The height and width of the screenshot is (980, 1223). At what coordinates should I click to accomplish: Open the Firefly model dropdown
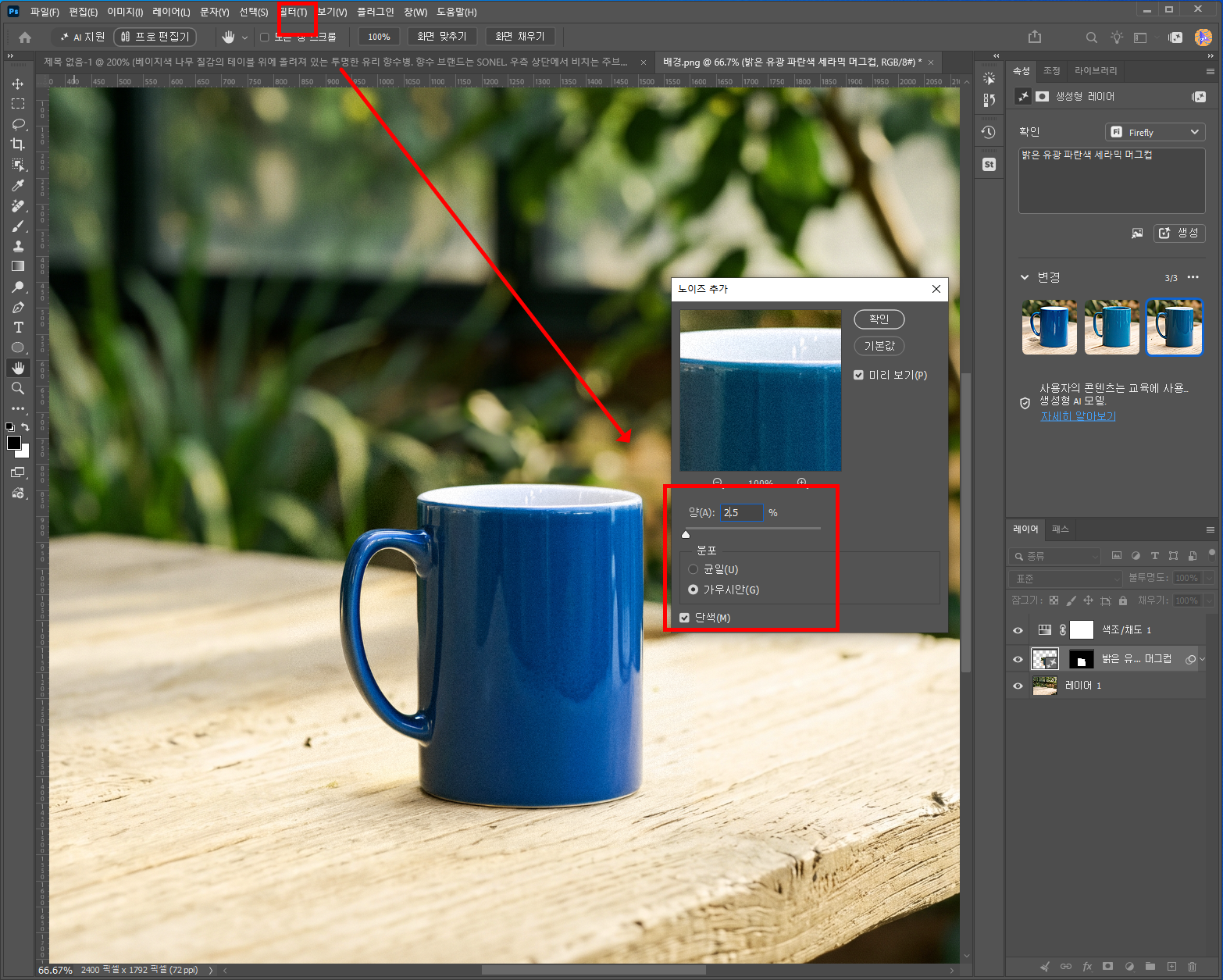click(1155, 132)
